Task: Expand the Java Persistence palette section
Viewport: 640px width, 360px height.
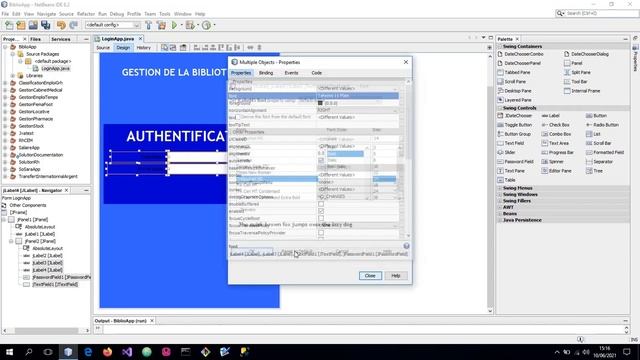Action: click(x=500, y=220)
